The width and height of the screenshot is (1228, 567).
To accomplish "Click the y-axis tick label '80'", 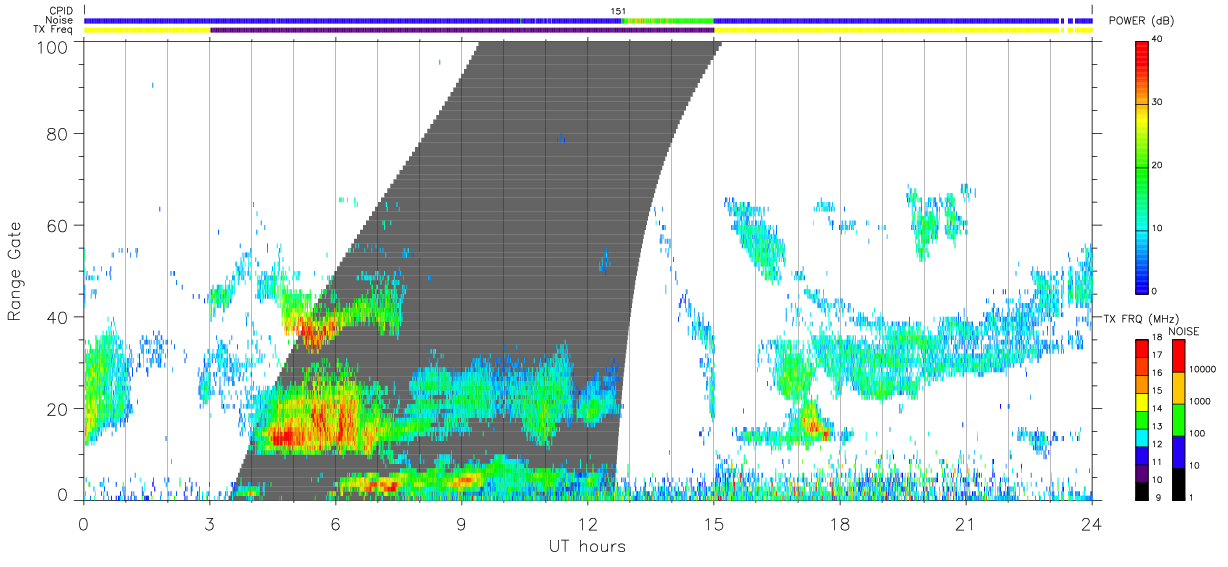I will point(59,134).
